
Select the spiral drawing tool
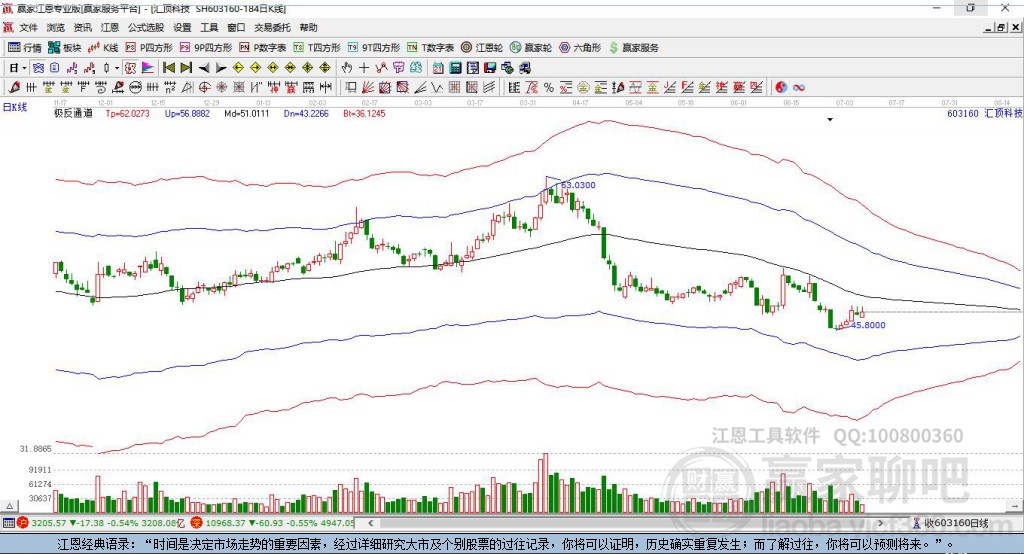tap(101, 88)
